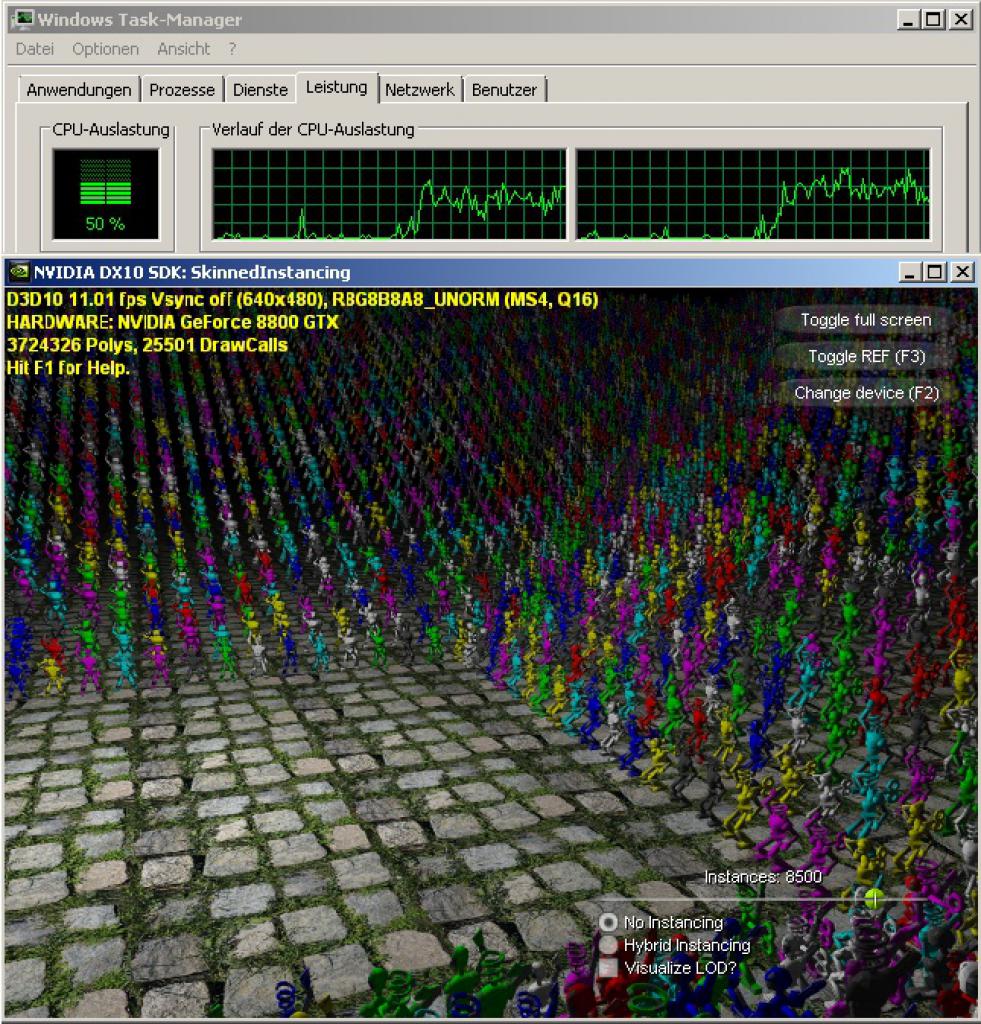Switch to the Benutzer tab
Viewport: 981px width, 1024px height.
coord(504,89)
